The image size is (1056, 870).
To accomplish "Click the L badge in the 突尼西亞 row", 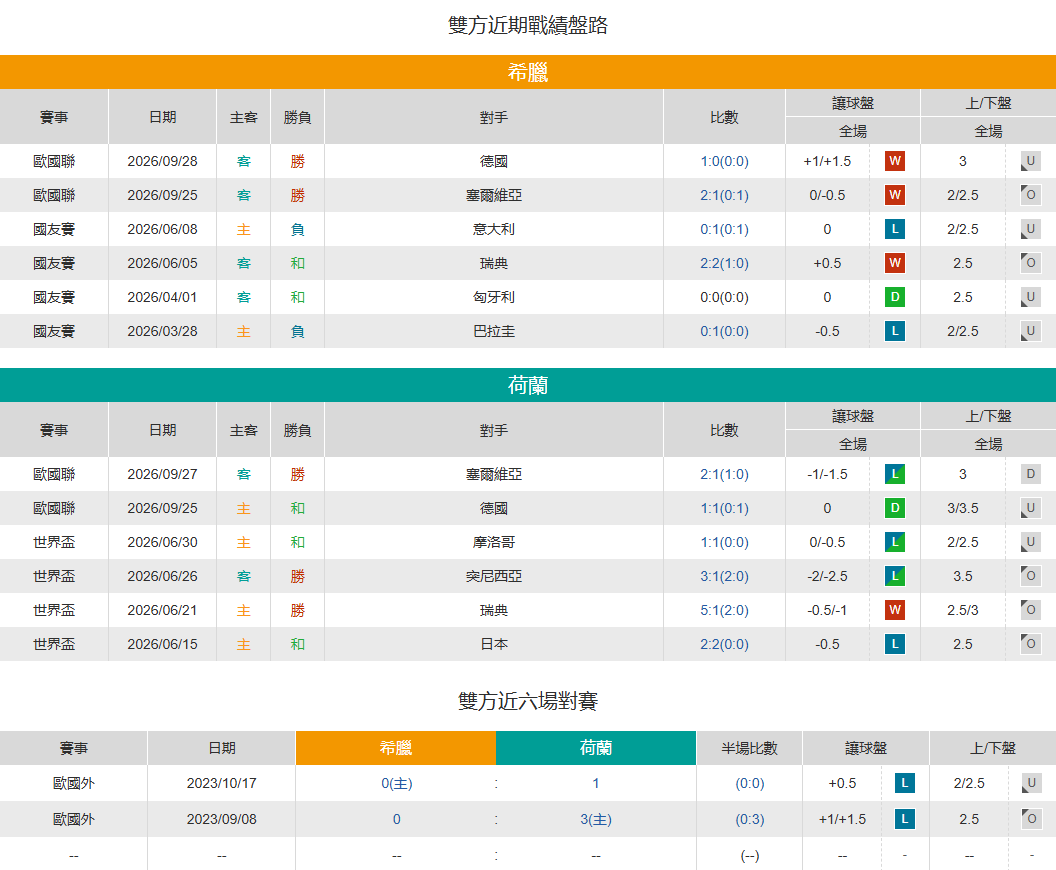I will click(x=894, y=576).
